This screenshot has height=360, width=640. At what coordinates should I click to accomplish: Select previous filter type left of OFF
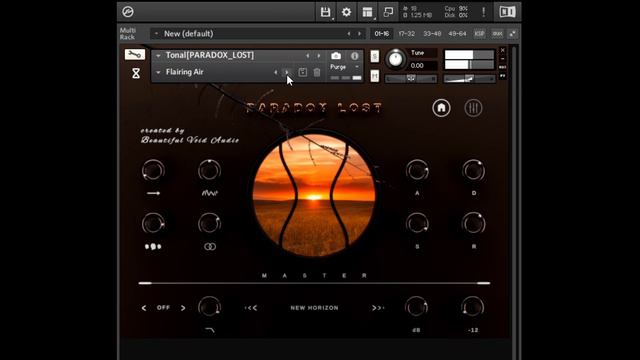[x=144, y=308]
